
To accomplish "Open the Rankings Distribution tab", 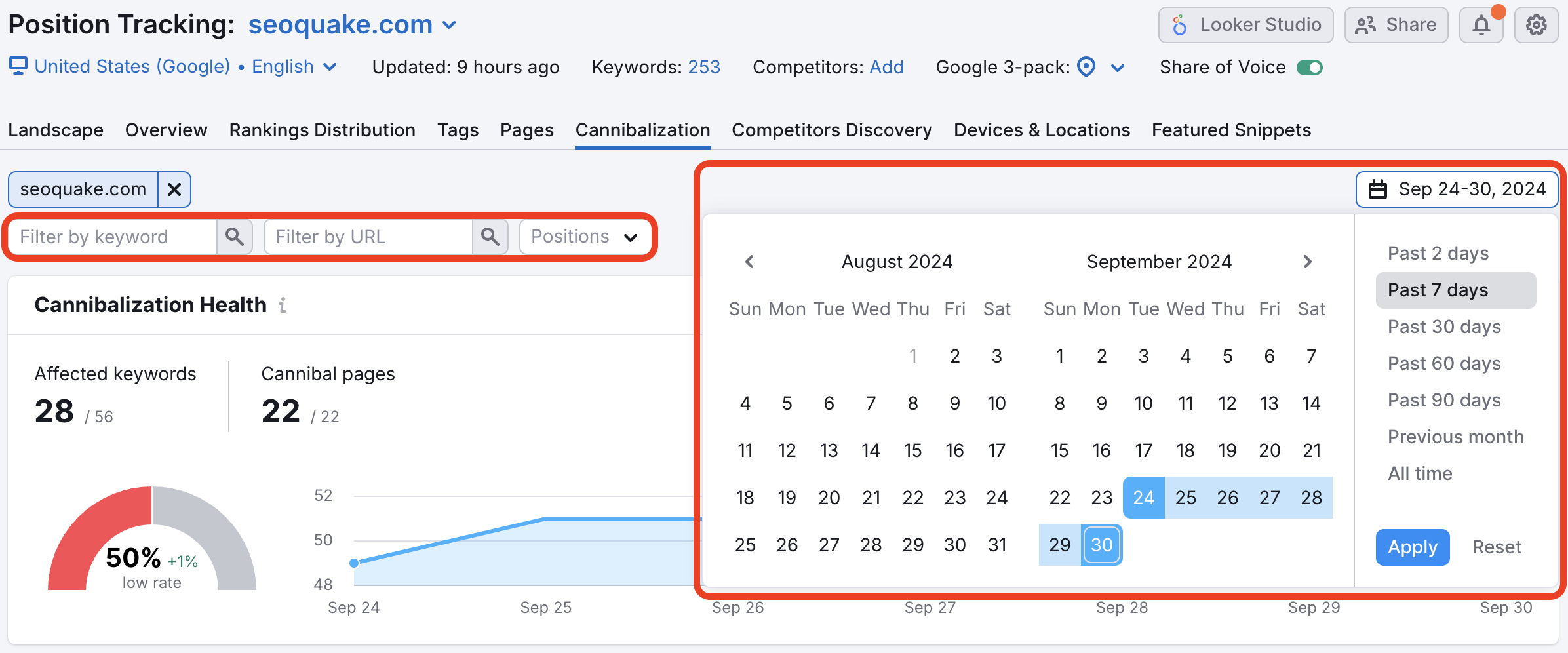I will coord(323,130).
